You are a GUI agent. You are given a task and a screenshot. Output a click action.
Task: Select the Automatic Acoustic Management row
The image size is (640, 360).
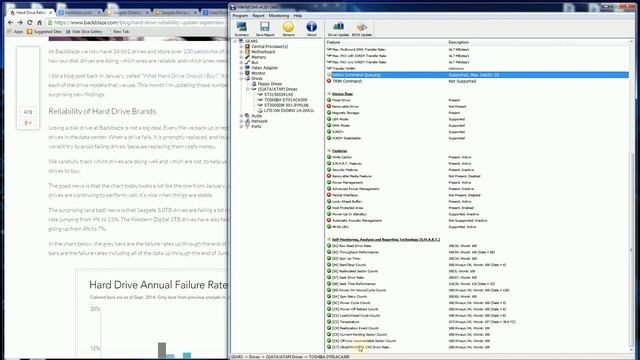478,220
